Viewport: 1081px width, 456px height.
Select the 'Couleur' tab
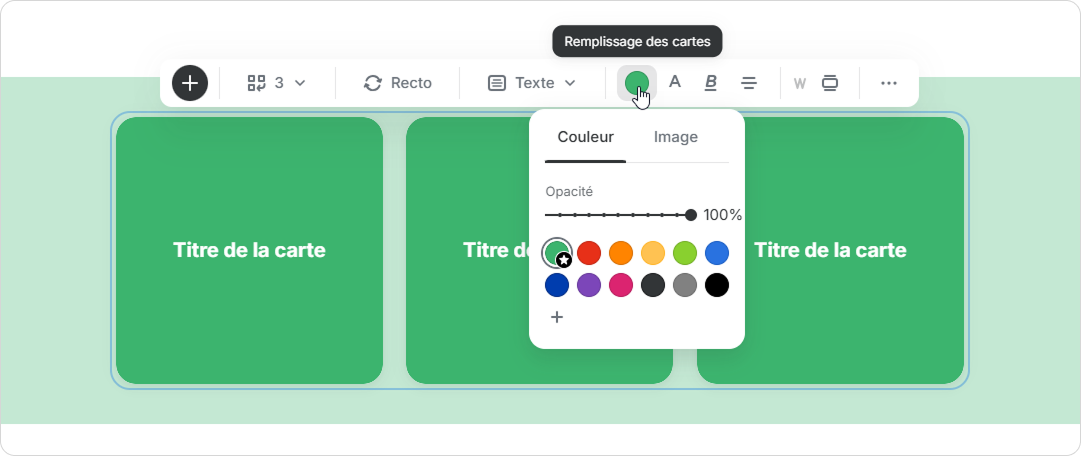coord(585,137)
